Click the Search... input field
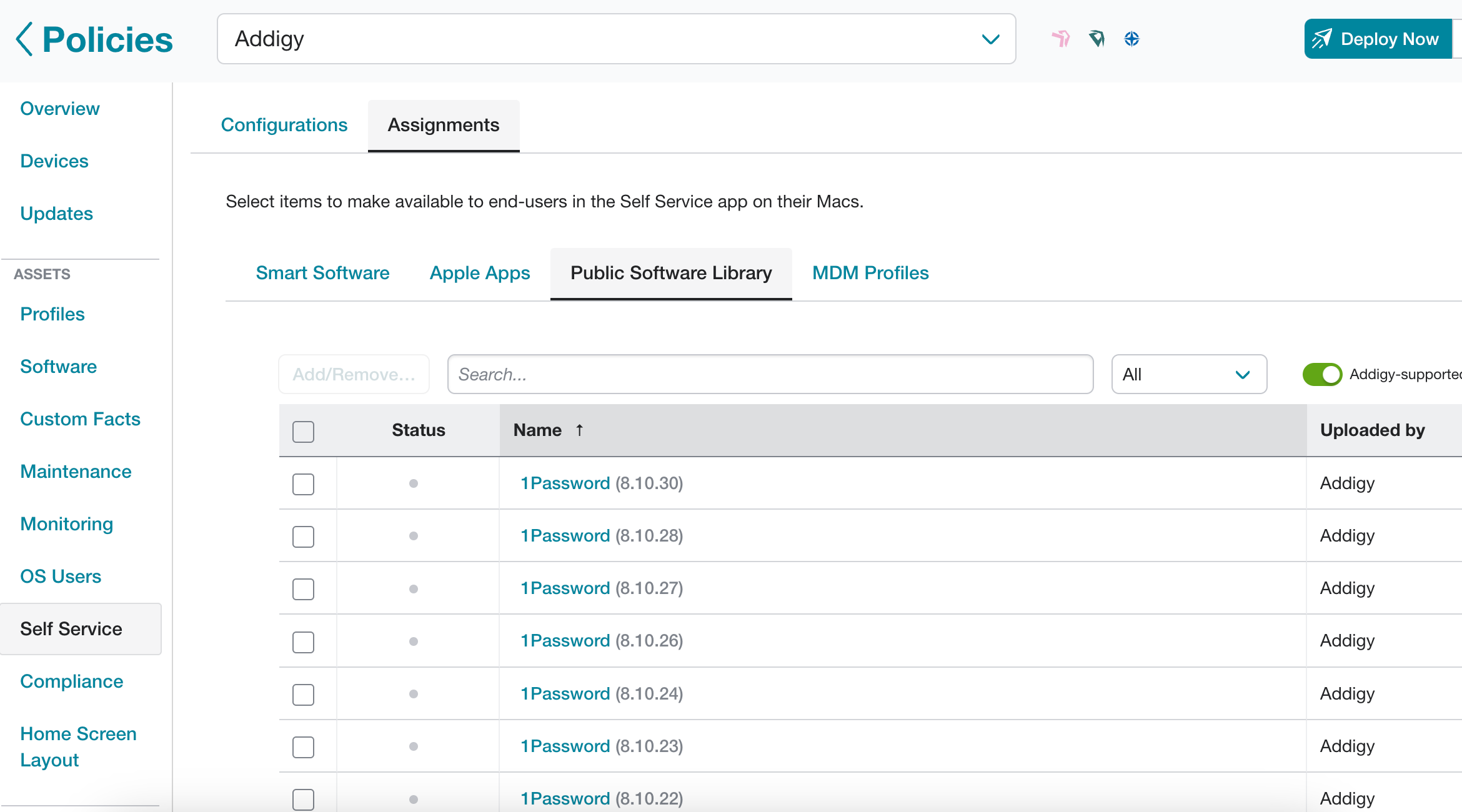The width and height of the screenshot is (1462, 812). [770, 374]
